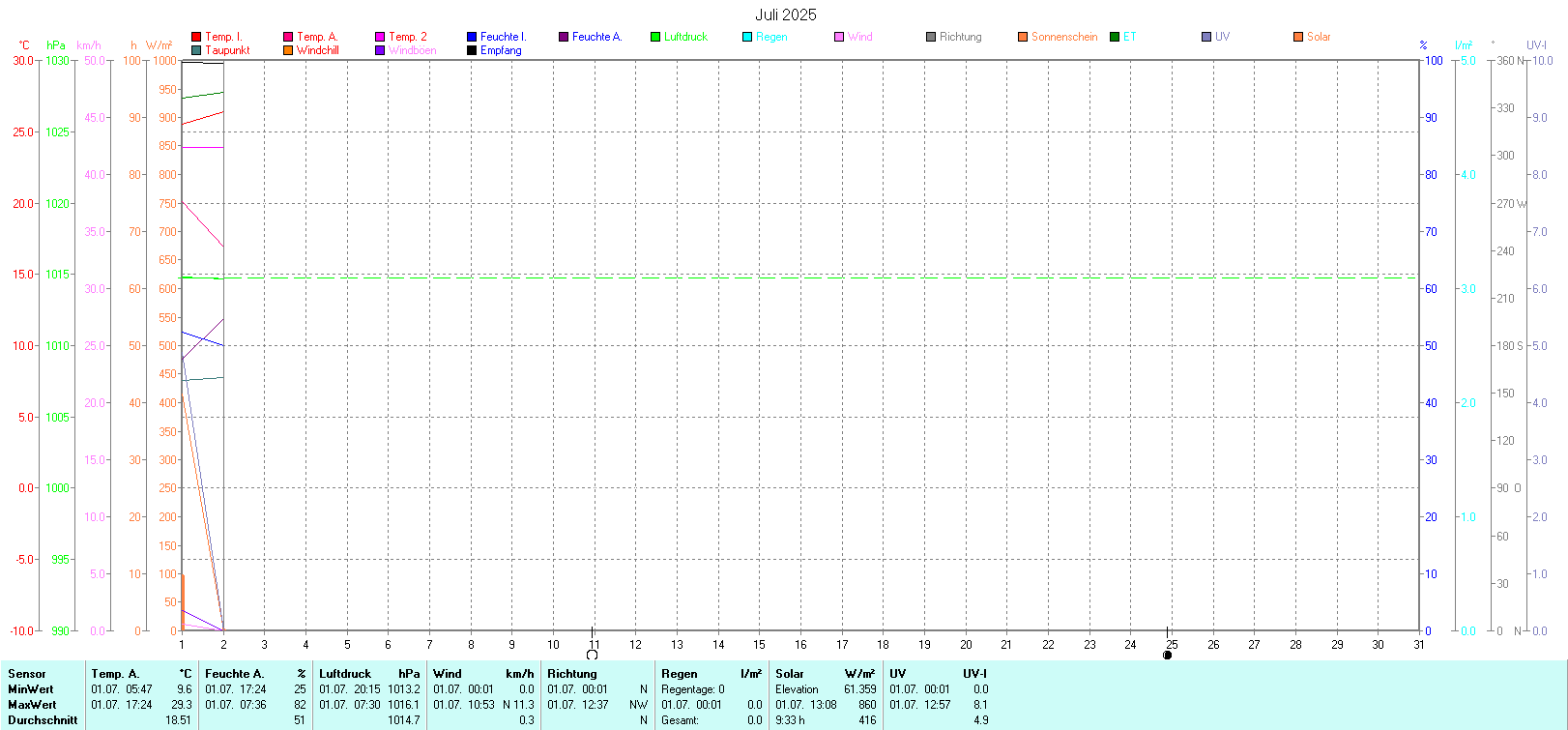The image size is (1568, 730).
Task: Click the wind direction max value NW
Action: [638, 705]
